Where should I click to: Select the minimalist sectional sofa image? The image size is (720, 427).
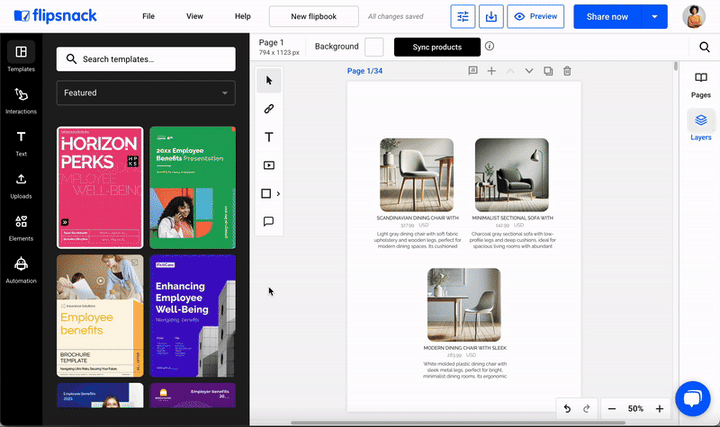(512, 175)
